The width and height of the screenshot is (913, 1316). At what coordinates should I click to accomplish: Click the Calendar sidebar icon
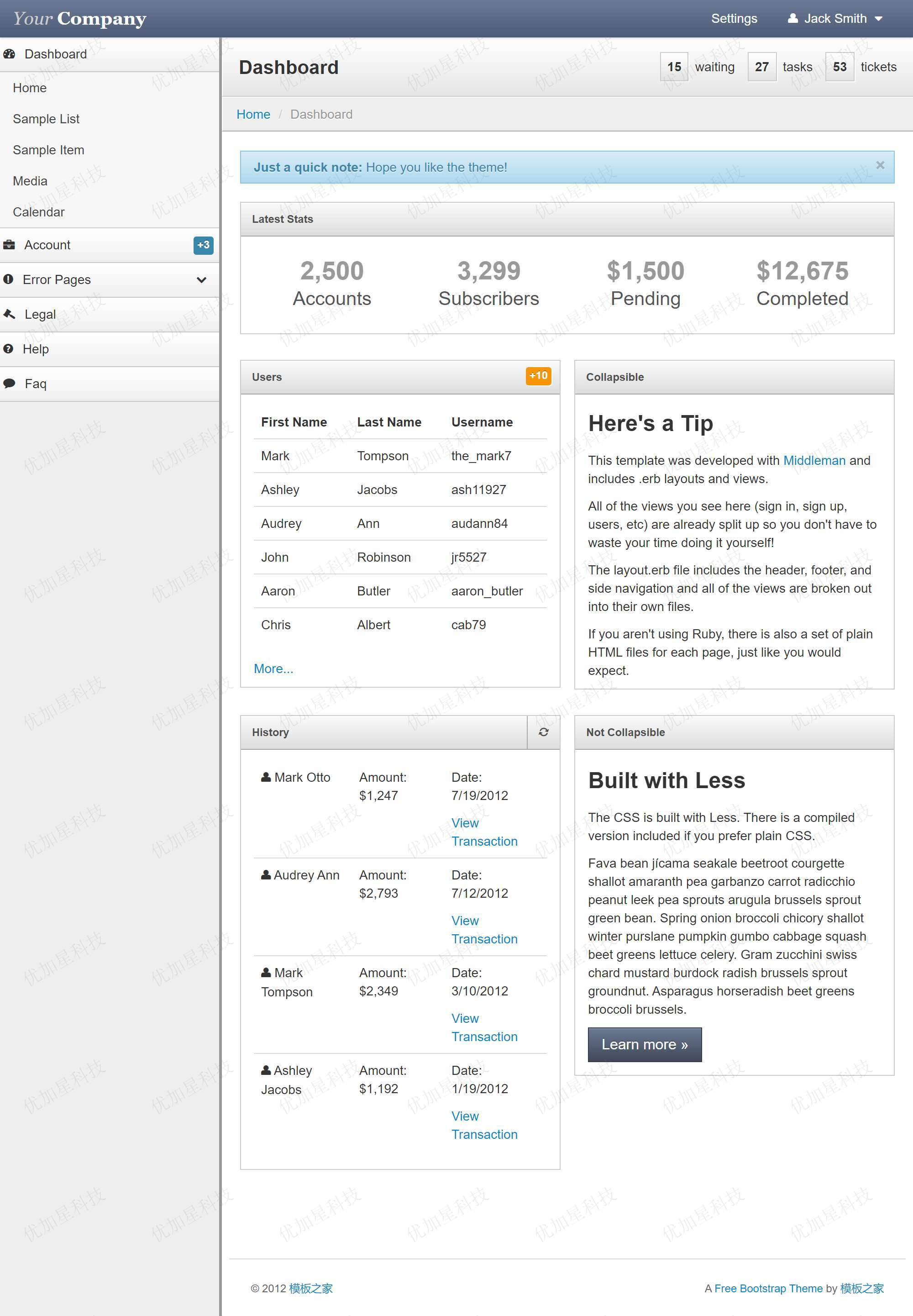(x=38, y=212)
